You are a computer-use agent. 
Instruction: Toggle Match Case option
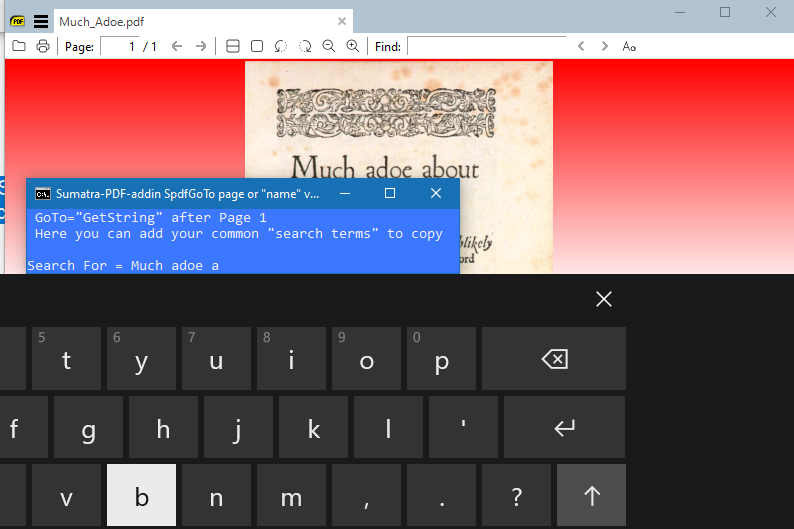629,46
